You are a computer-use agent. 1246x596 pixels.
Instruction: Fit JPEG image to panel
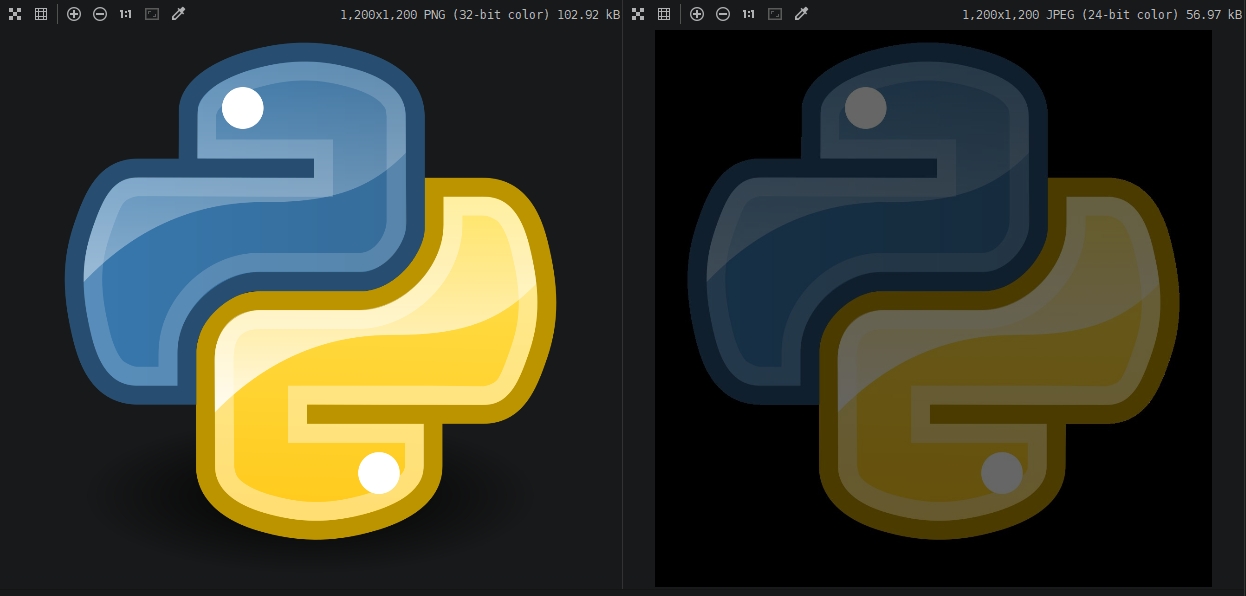tap(775, 14)
